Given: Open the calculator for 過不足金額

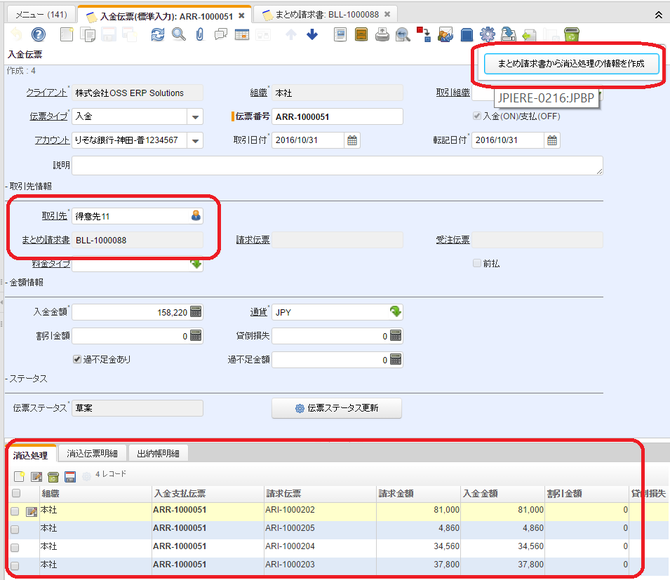Looking at the screenshot, I should pyautogui.click(x=396, y=360).
